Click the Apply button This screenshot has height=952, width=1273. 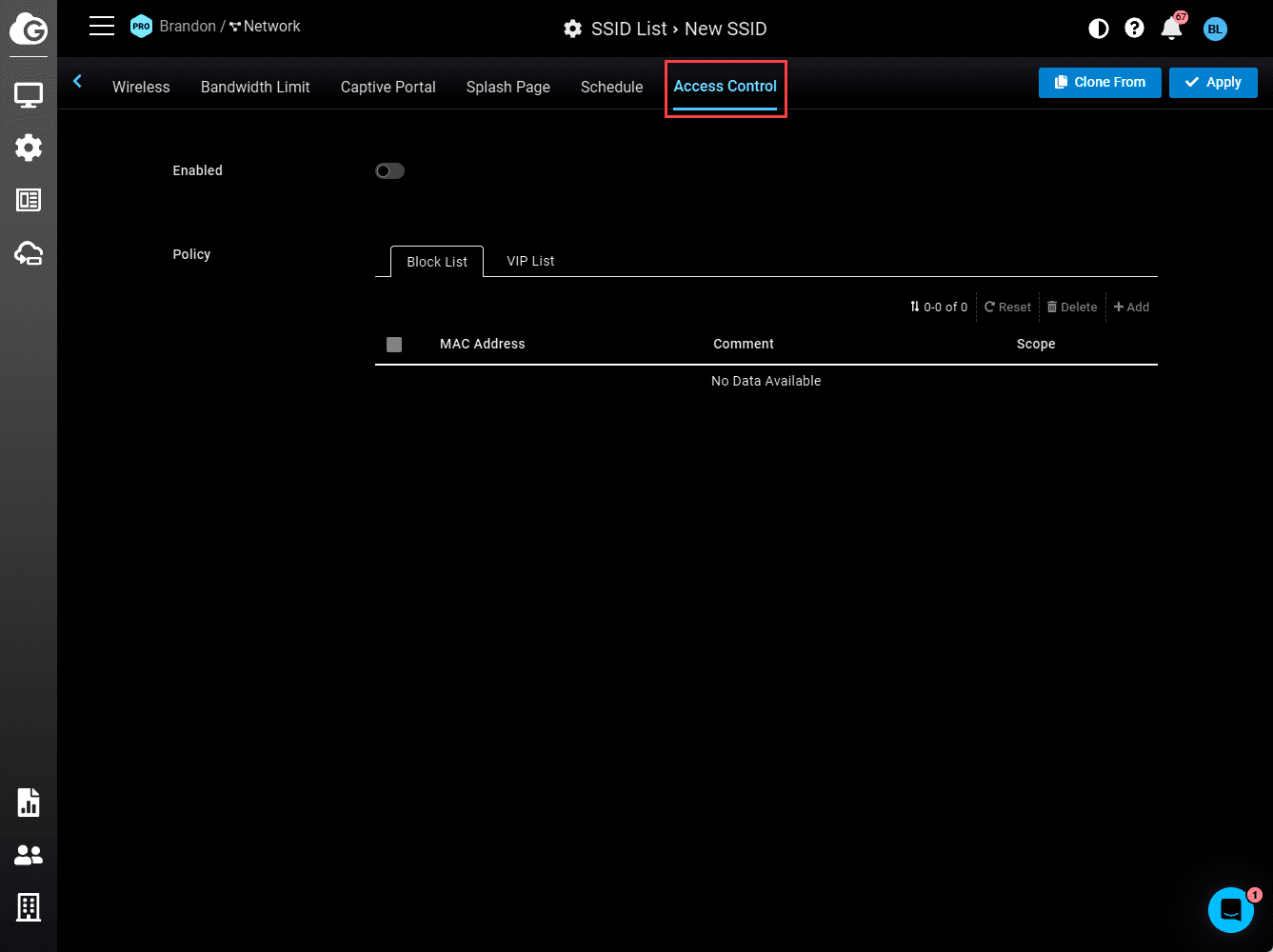[x=1213, y=82]
